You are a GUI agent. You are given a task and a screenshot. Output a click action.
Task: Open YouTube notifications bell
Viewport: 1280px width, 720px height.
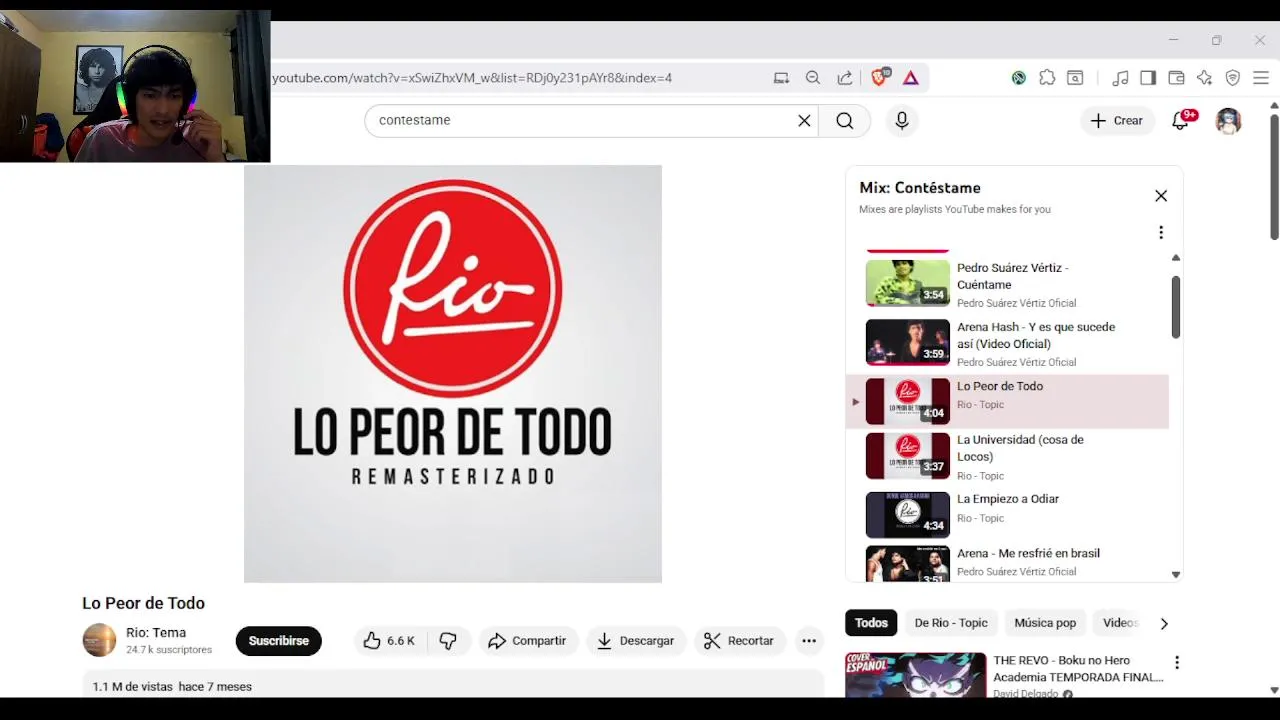1181,120
